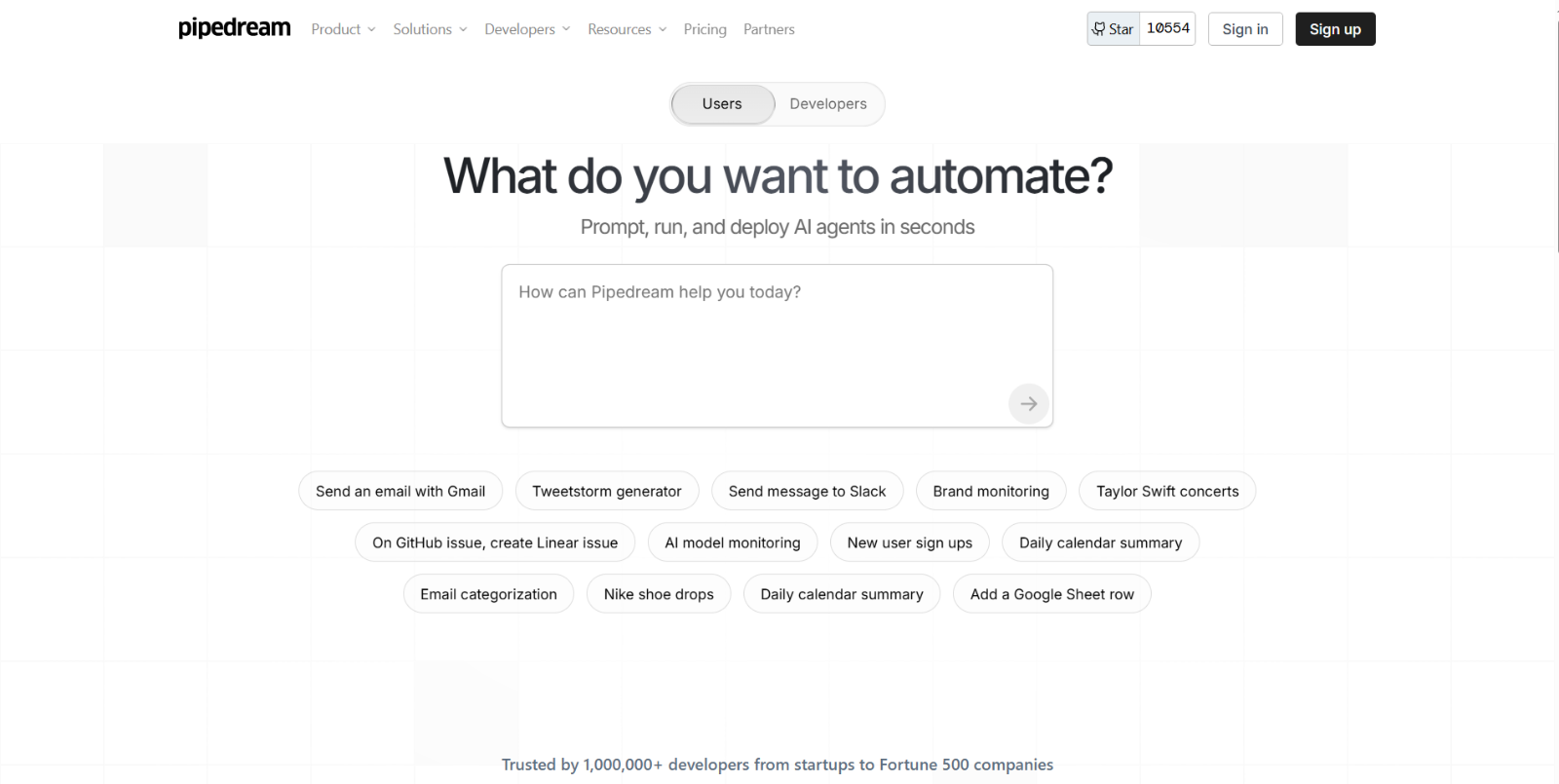Select the Email categorization suggestion

click(489, 594)
